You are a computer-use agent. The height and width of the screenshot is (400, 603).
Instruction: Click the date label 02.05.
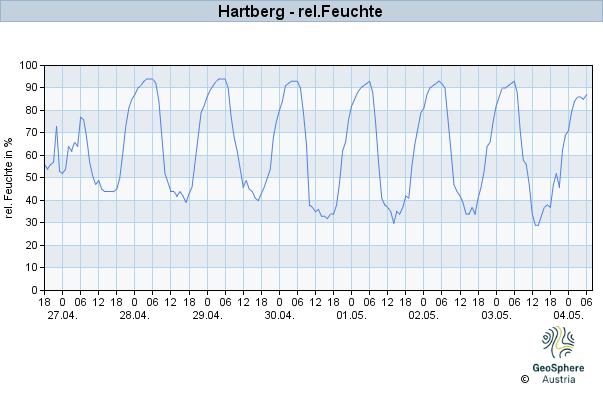click(423, 315)
